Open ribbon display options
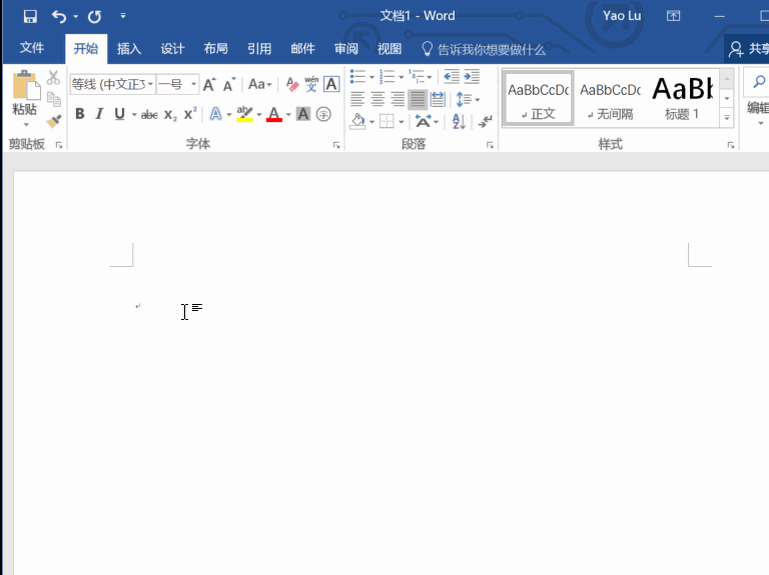769x575 pixels. click(x=673, y=16)
